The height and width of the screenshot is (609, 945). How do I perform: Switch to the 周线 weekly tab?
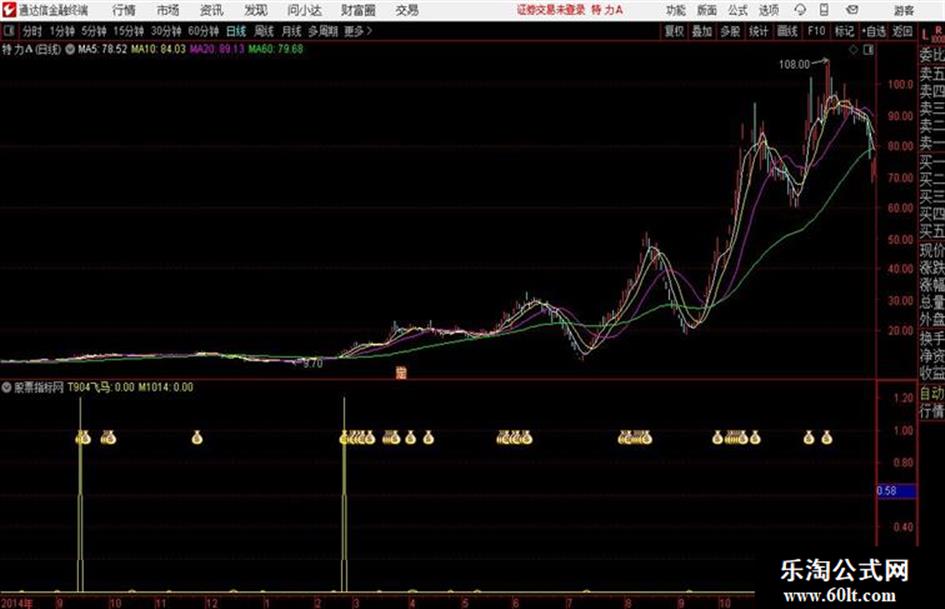coord(264,31)
